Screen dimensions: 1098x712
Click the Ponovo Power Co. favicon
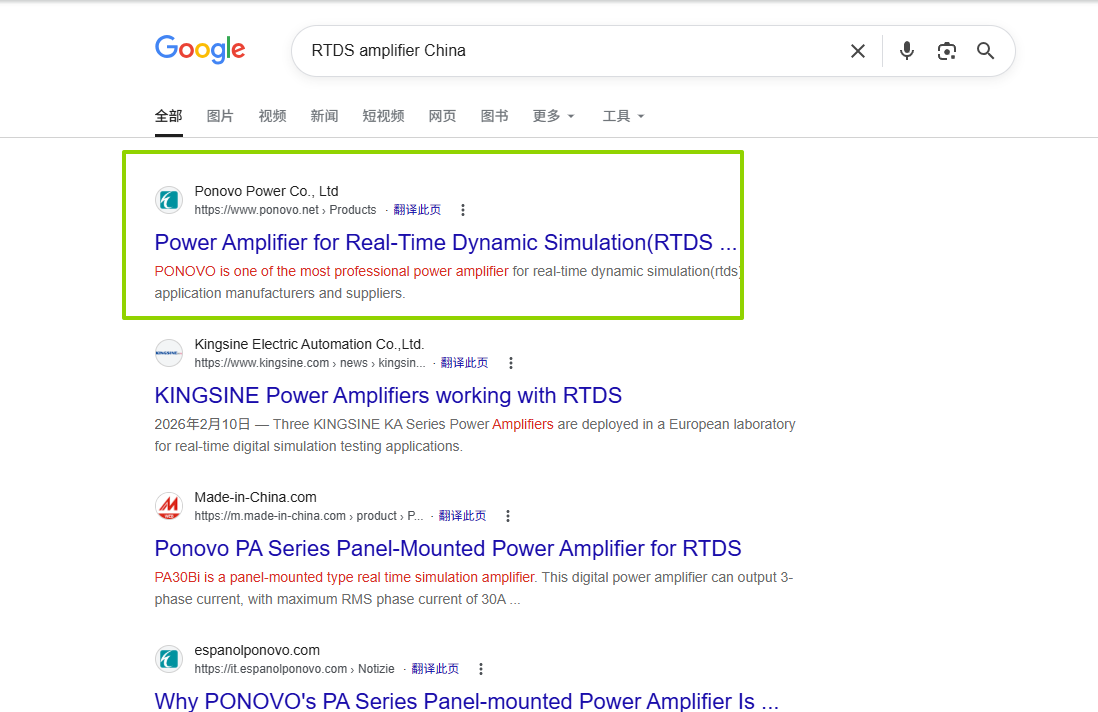pos(169,200)
